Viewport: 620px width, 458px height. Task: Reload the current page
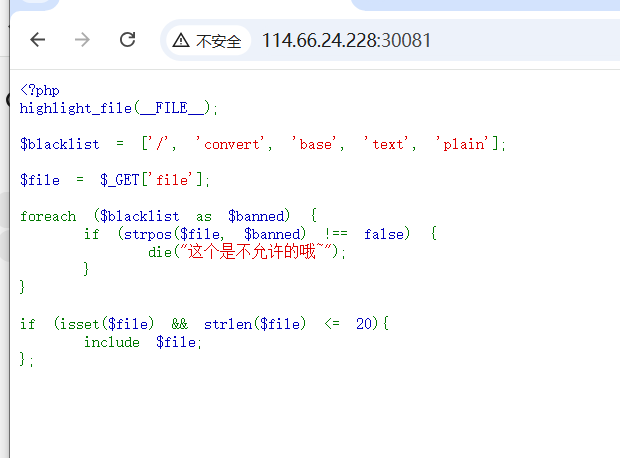coord(127,40)
